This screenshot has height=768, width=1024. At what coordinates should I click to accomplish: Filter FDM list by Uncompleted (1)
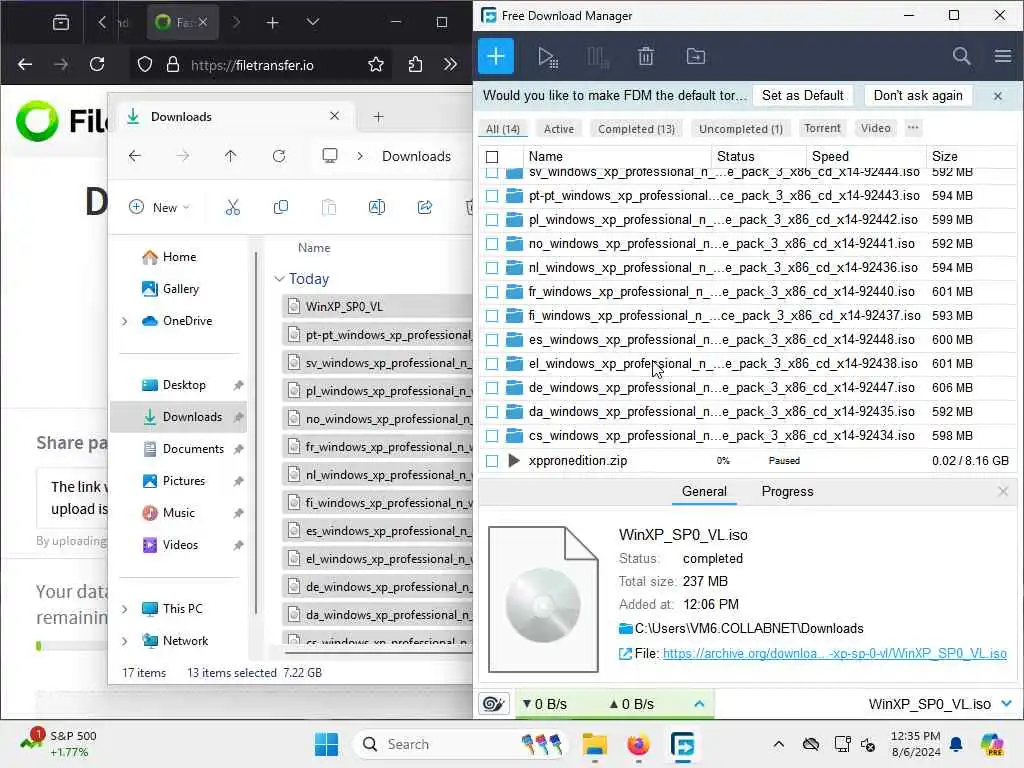tap(741, 129)
